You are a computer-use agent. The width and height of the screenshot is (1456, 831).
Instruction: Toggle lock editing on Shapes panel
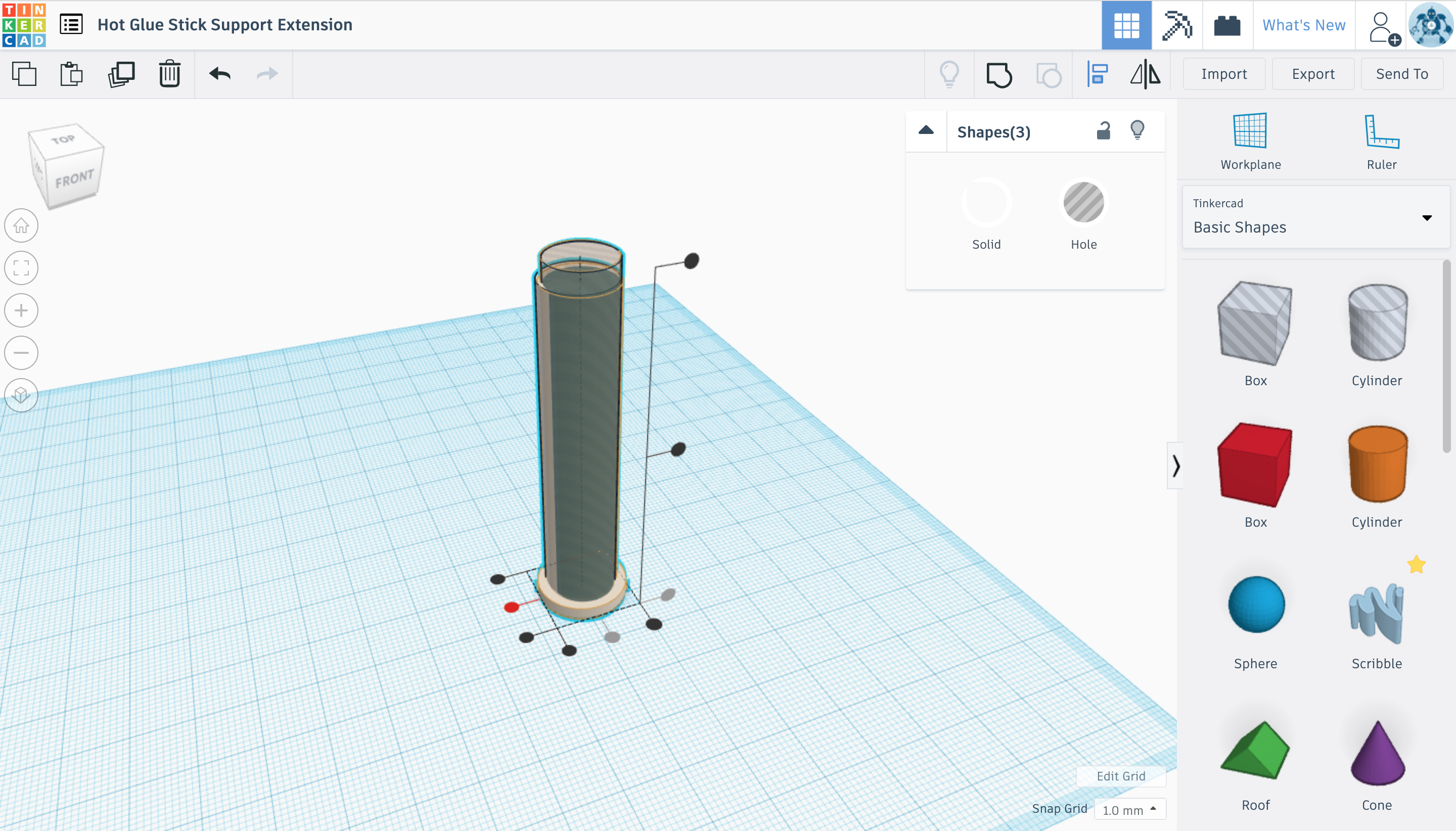1103,131
